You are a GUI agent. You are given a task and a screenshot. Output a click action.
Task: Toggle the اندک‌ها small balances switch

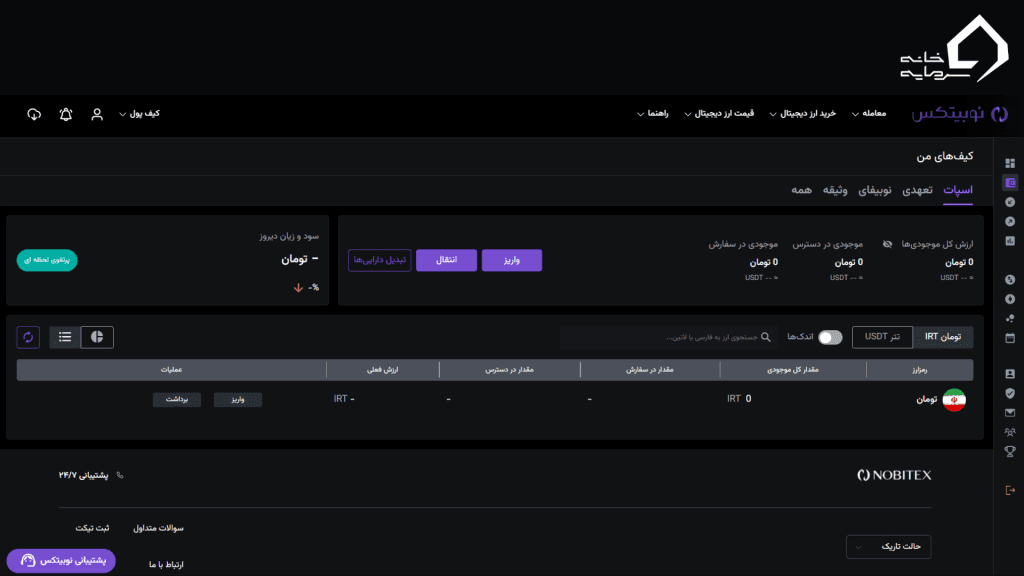[x=830, y=337]
